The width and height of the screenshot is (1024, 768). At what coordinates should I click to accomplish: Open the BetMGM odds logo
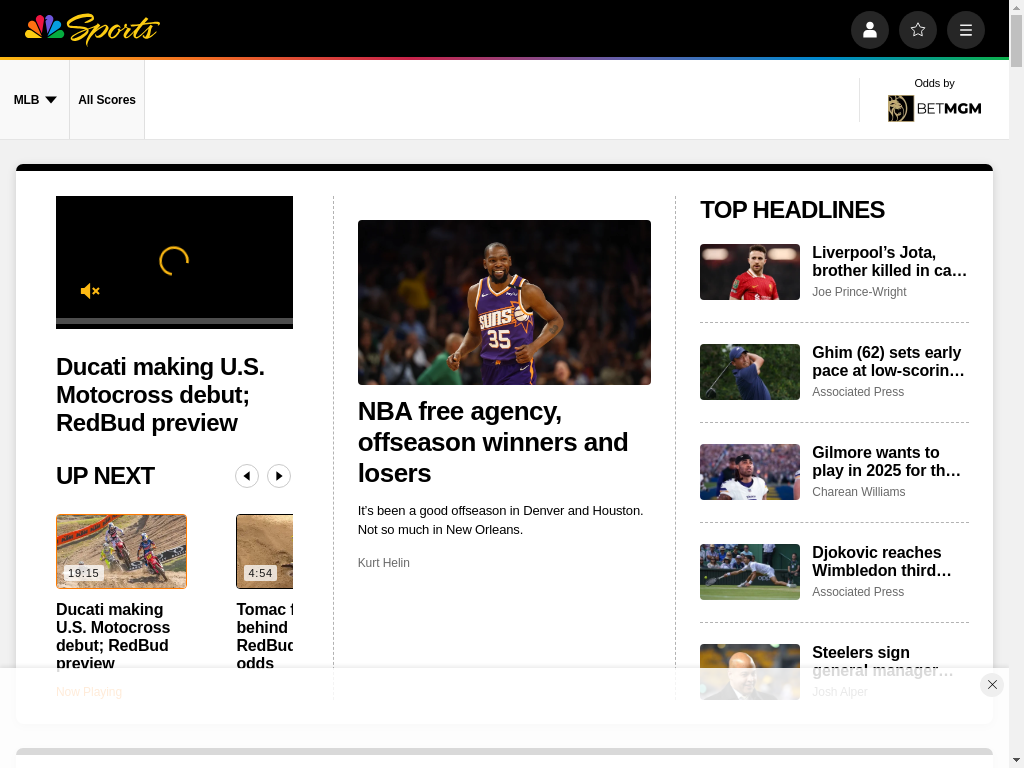[934, 108]
